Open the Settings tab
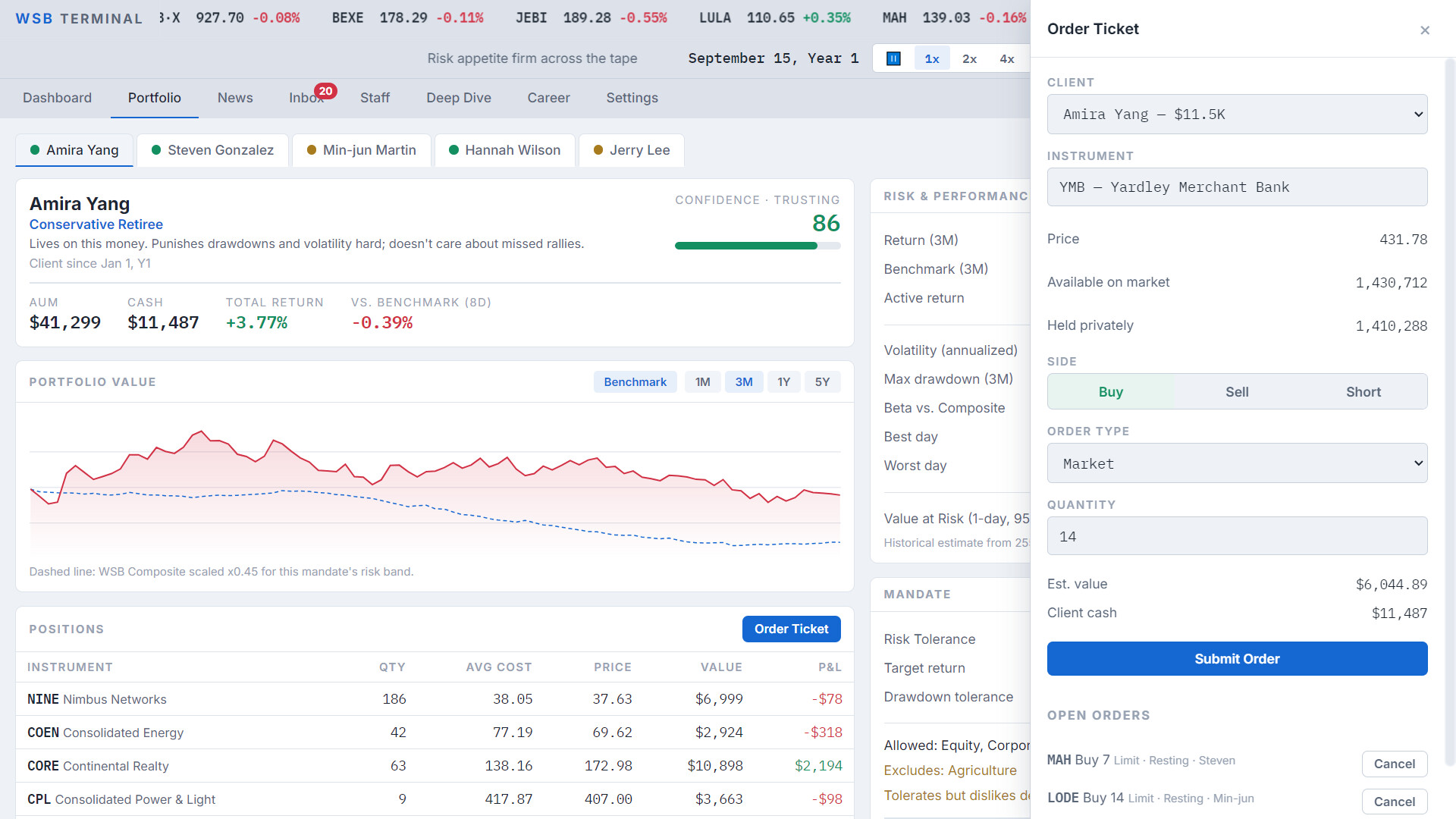 pos(632,98)
